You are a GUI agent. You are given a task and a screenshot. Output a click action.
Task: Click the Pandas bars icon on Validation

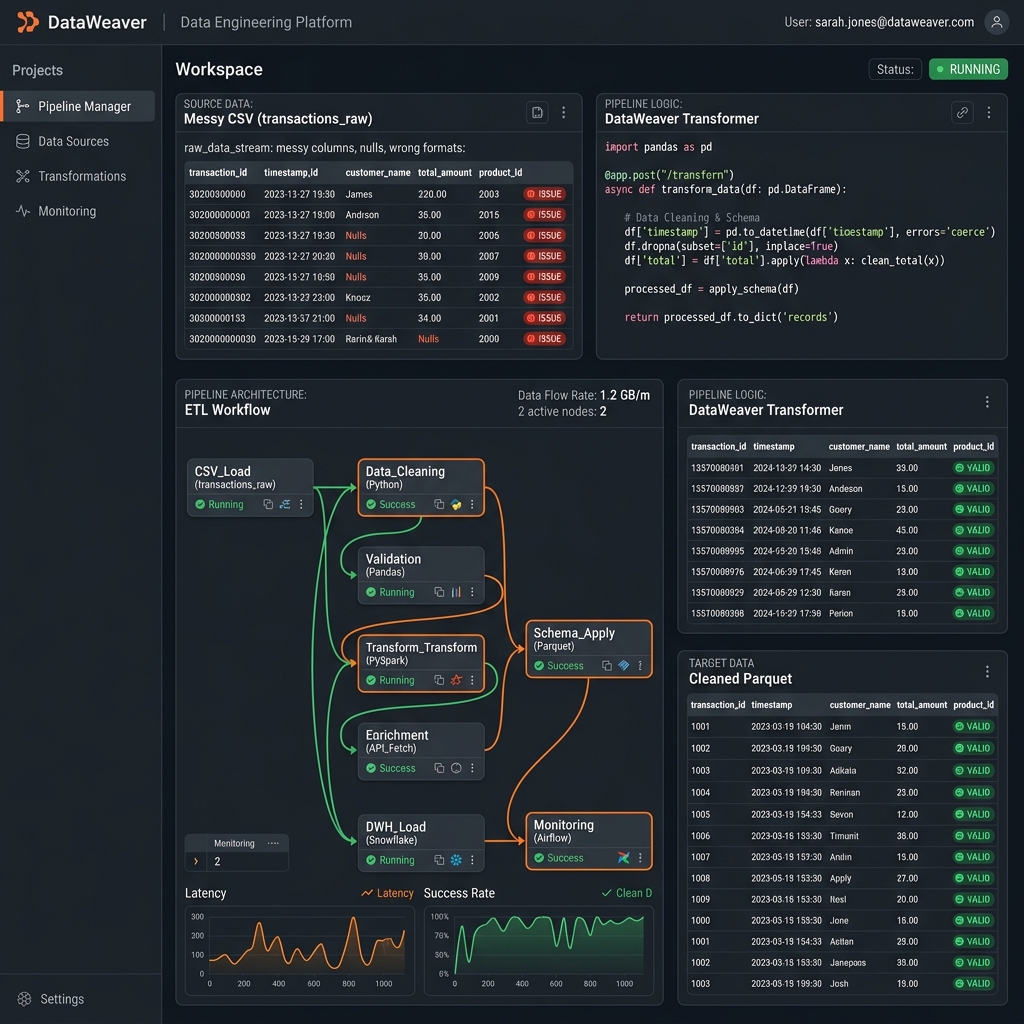click(456, 592)
